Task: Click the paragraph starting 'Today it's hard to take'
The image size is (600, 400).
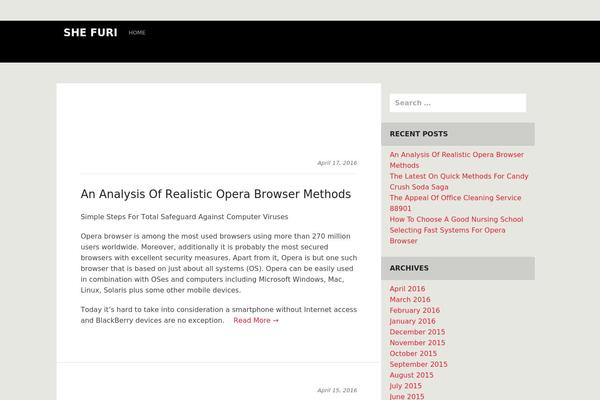Action: click(x=218, y=315)
